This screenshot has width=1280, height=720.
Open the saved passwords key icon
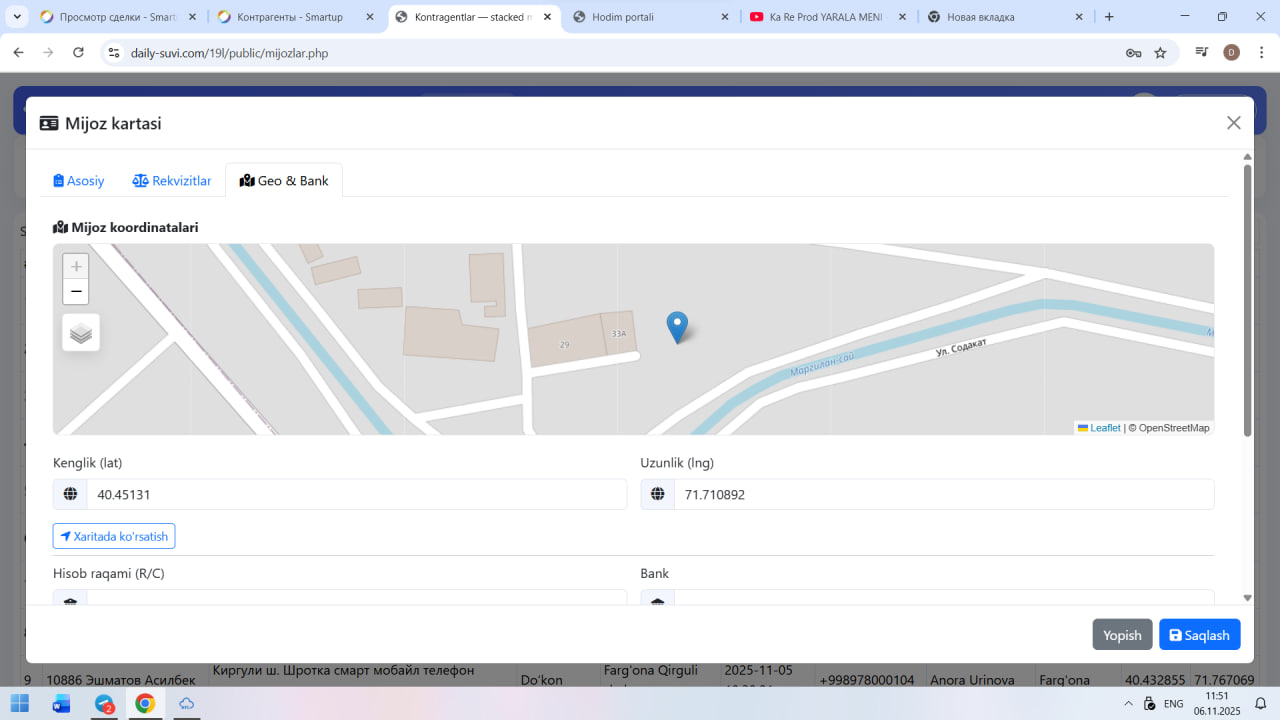tap(1134, 53)
